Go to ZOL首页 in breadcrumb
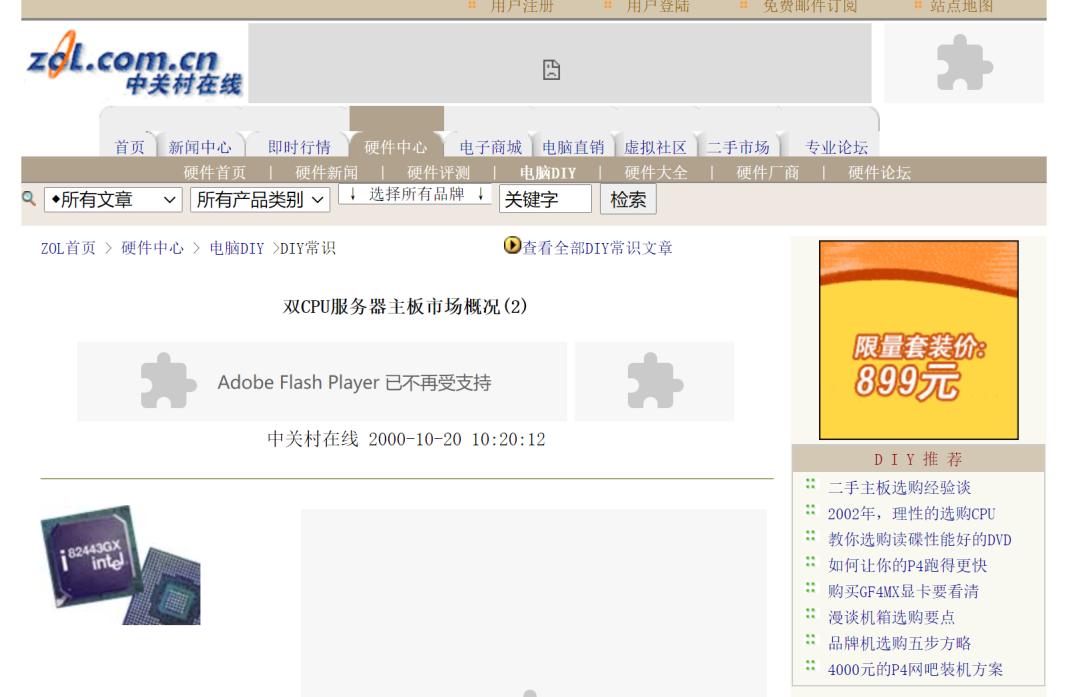Image resolution: width=1080 pixels, height=697 pixels. (x=68, y=248)
